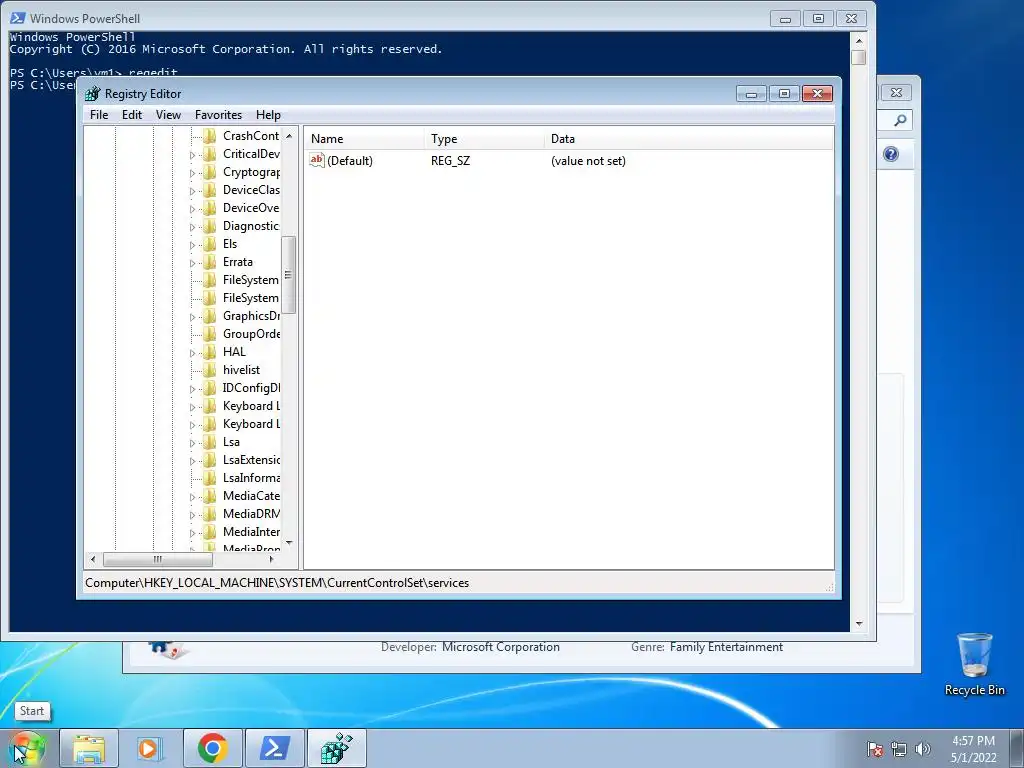Click the MediaInter folder icon
This screenshot has width=1024, height=768.
(x=210, y=532)
